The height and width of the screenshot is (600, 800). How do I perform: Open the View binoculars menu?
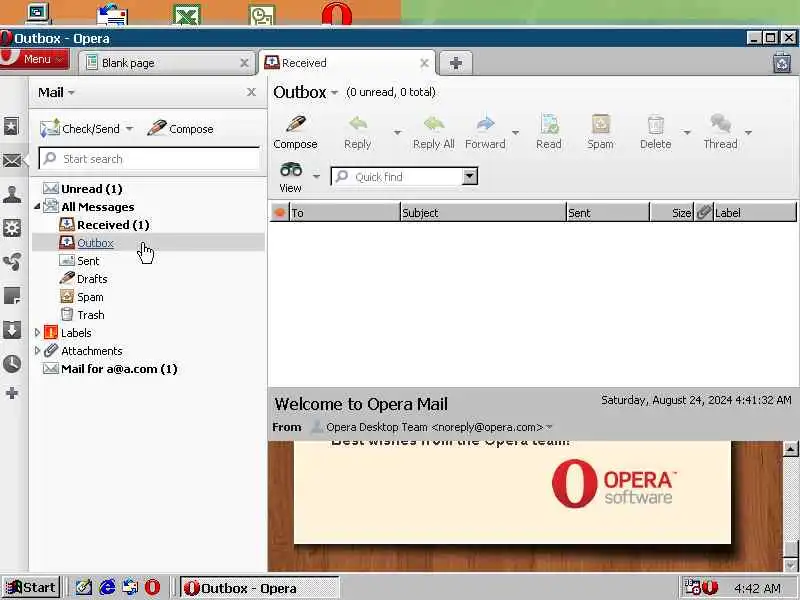(291, 177)
